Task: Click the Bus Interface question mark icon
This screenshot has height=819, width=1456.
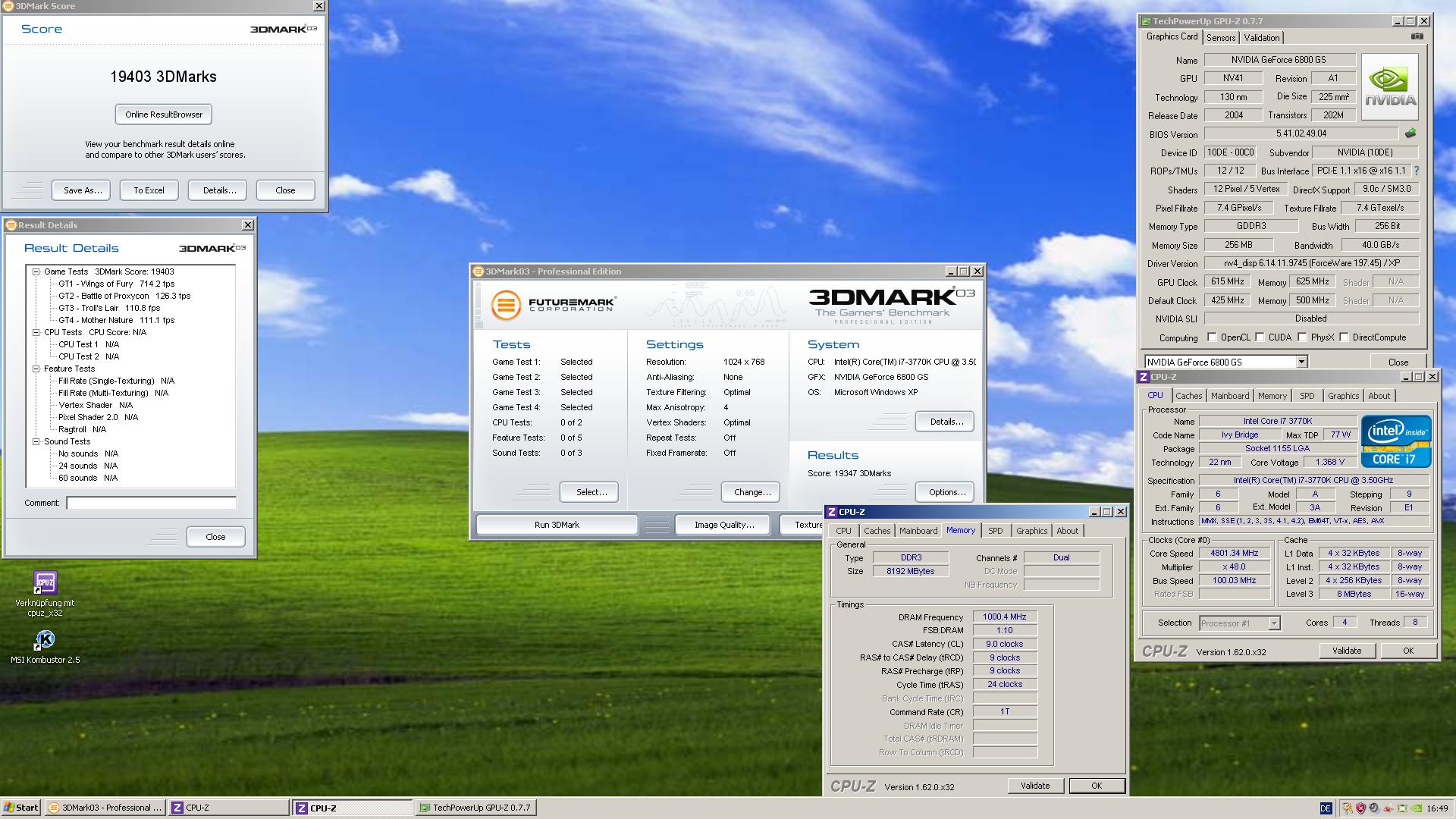Action: (x=1417, y=171)
